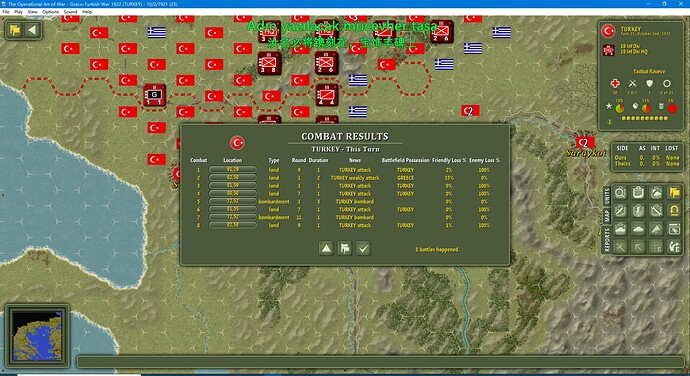The width and height of the screenshot is (690, 376).
Task: Click the tank silhouette icon in Reports panel
Action: (638, 229)
